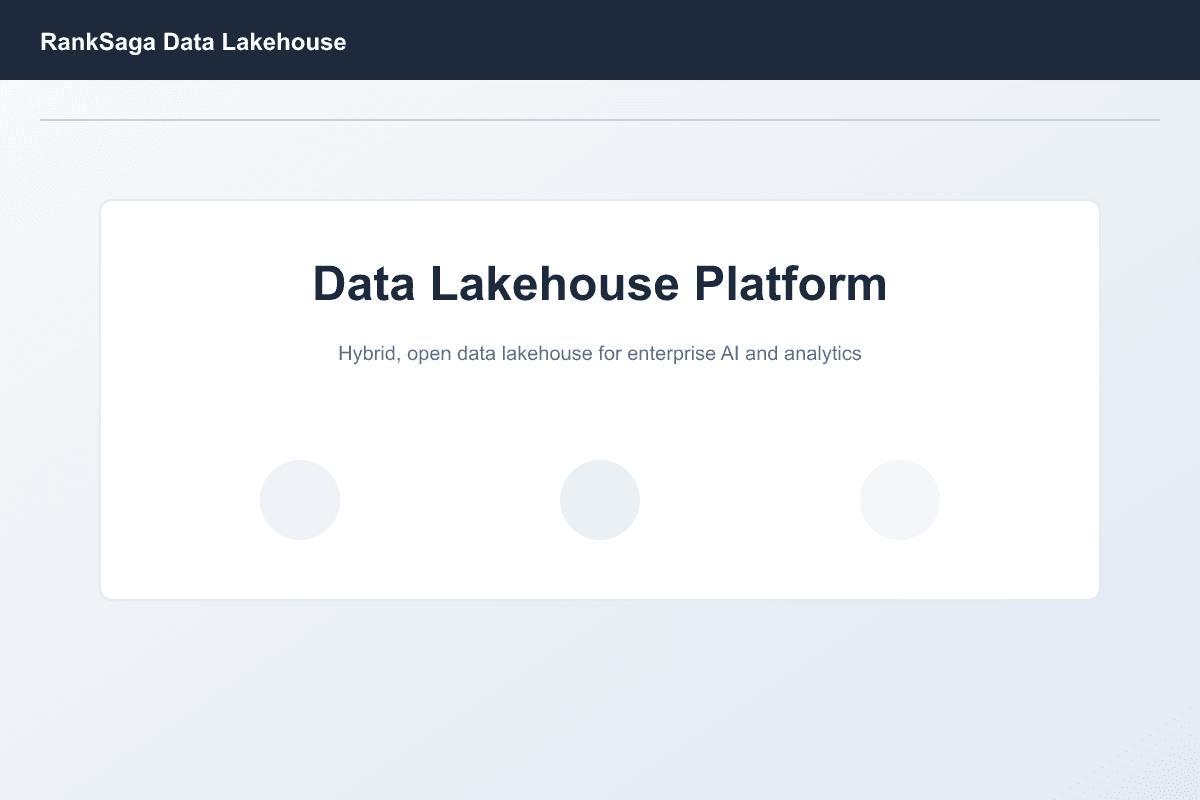Click the horizontal divider below the header

(600, 119)
